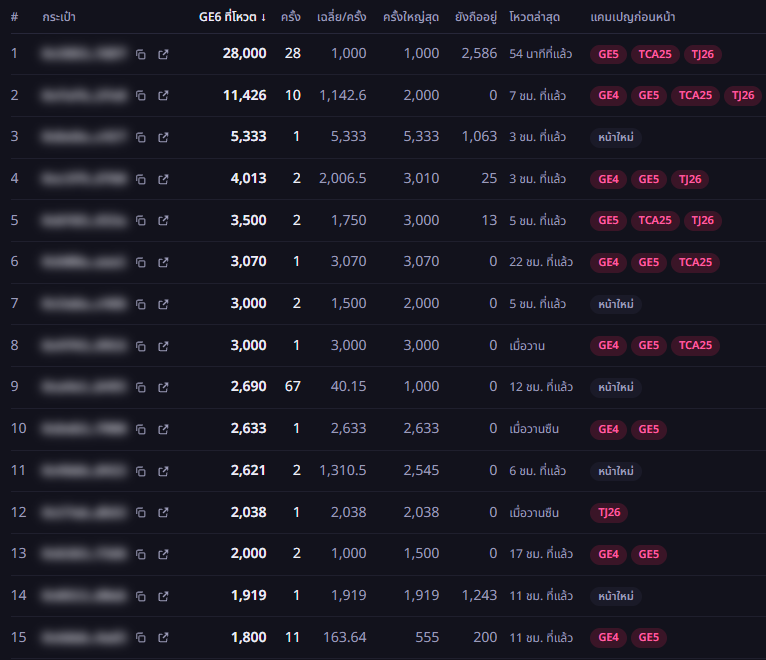766x660 pixels.
Task: Sort by ยังถืออยู่ column header
Action: click(x=476, y=17)
